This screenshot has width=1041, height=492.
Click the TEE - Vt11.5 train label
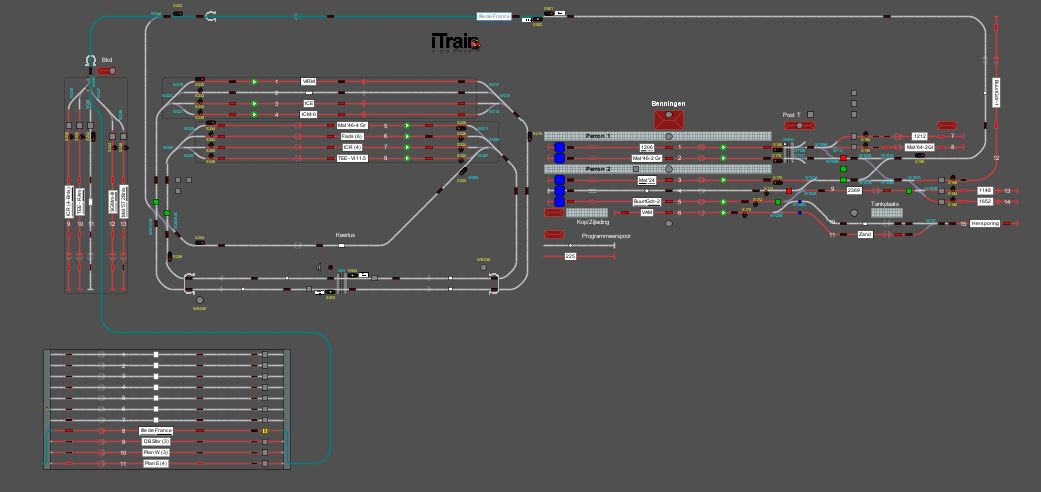click(x=352, y=158)
